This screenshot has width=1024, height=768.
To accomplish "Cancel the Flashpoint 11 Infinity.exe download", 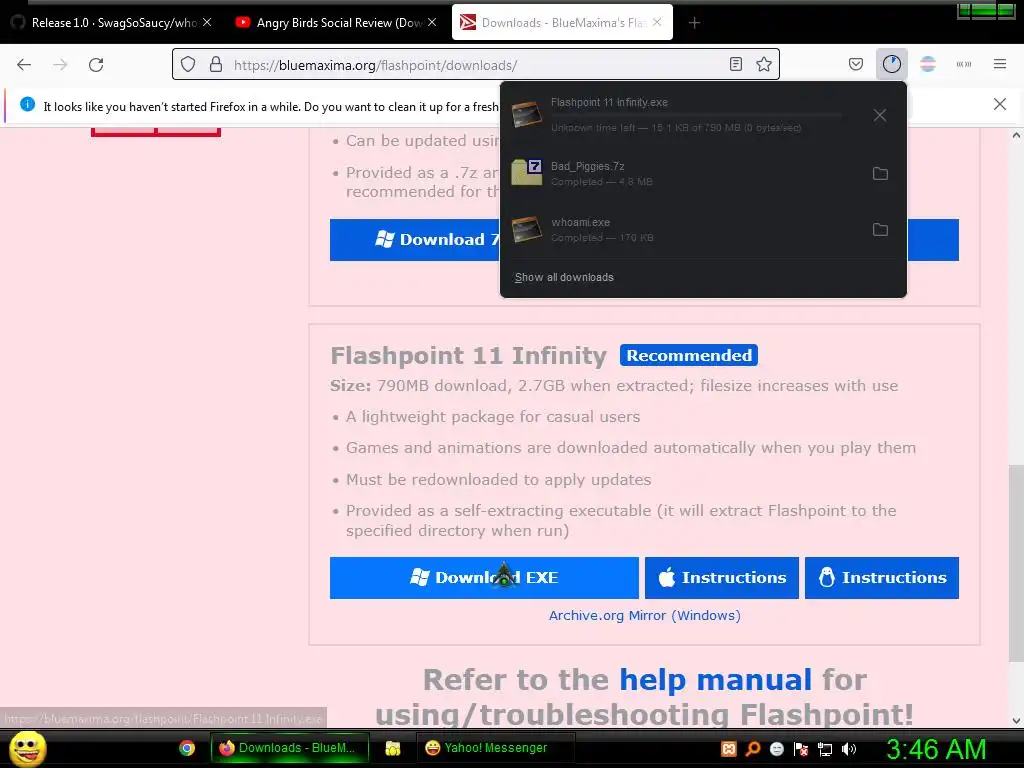I will click(880, 116).
